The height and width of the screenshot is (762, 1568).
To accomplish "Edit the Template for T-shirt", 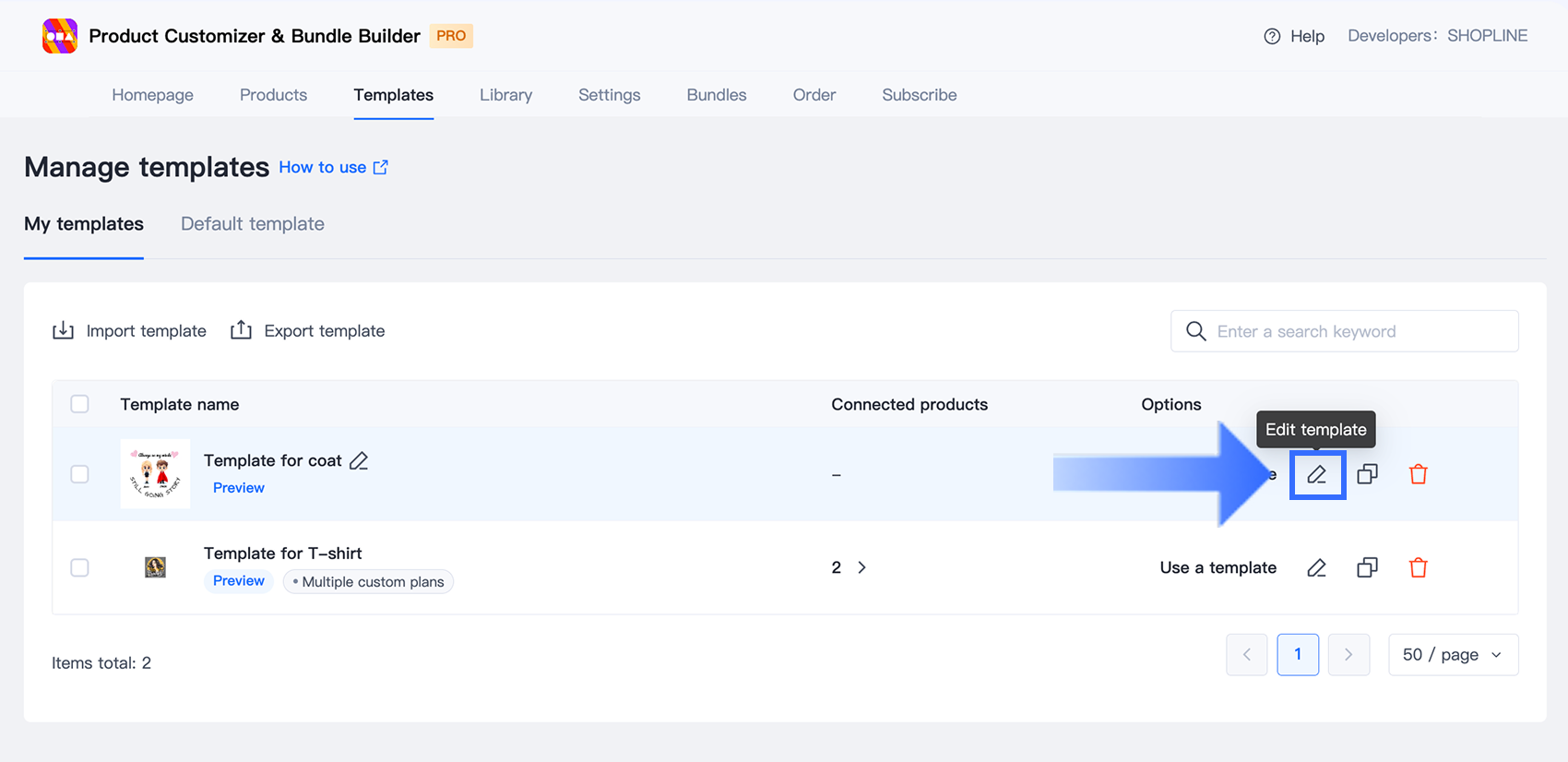I will pyautogui.click(x=1317, y=567).
